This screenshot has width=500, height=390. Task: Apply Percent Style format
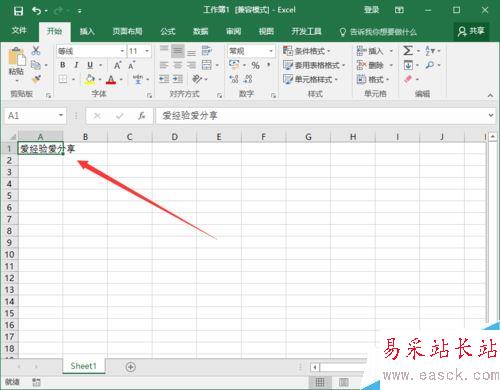pos(256,65)
